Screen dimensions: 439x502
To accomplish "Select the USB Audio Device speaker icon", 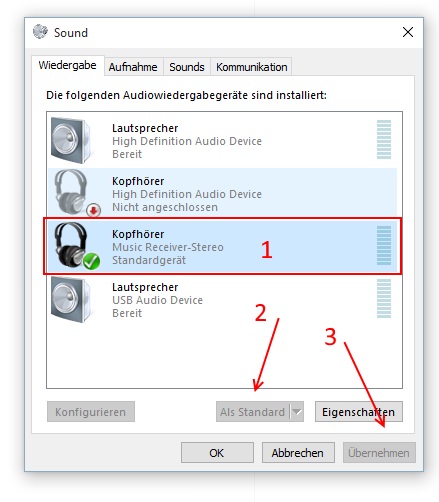I will [71, 299].
